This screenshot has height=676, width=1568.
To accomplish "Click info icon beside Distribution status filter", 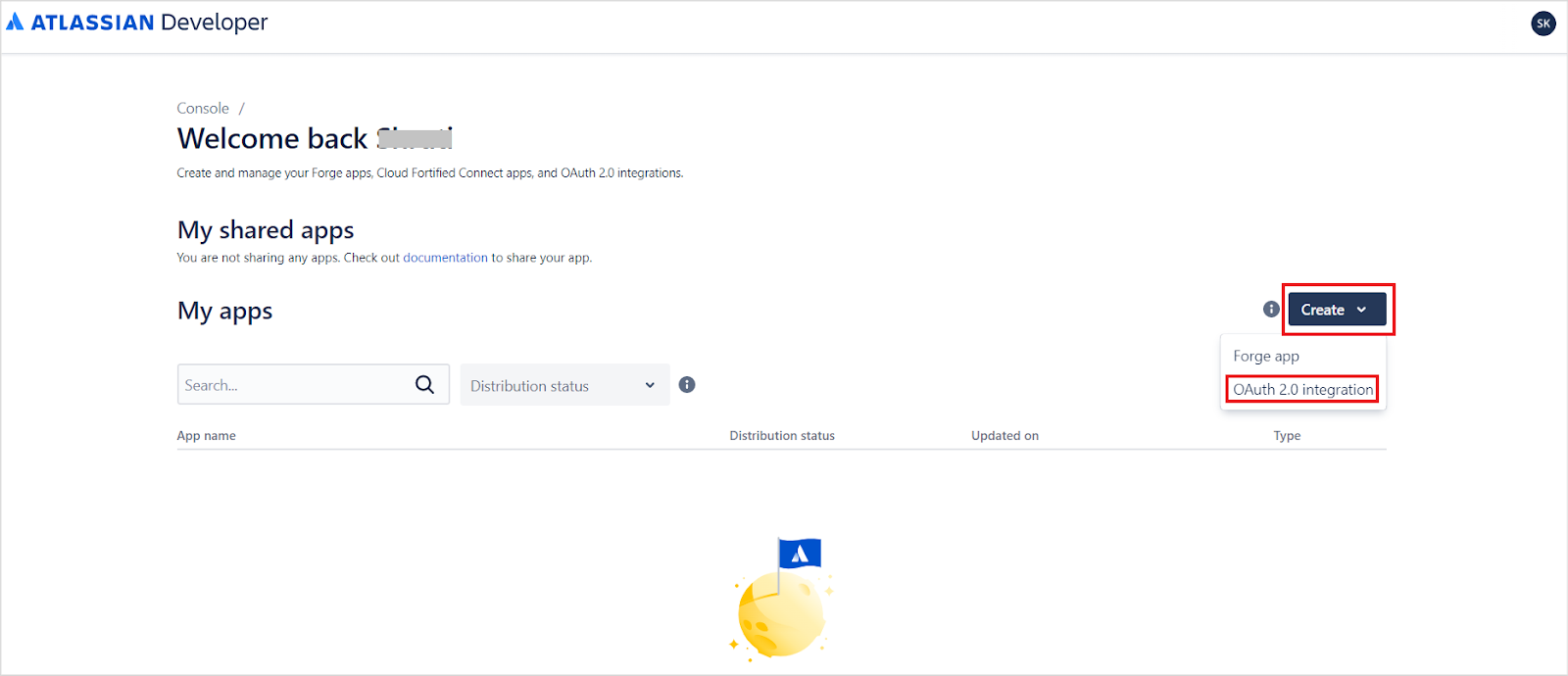I will 687,385.
